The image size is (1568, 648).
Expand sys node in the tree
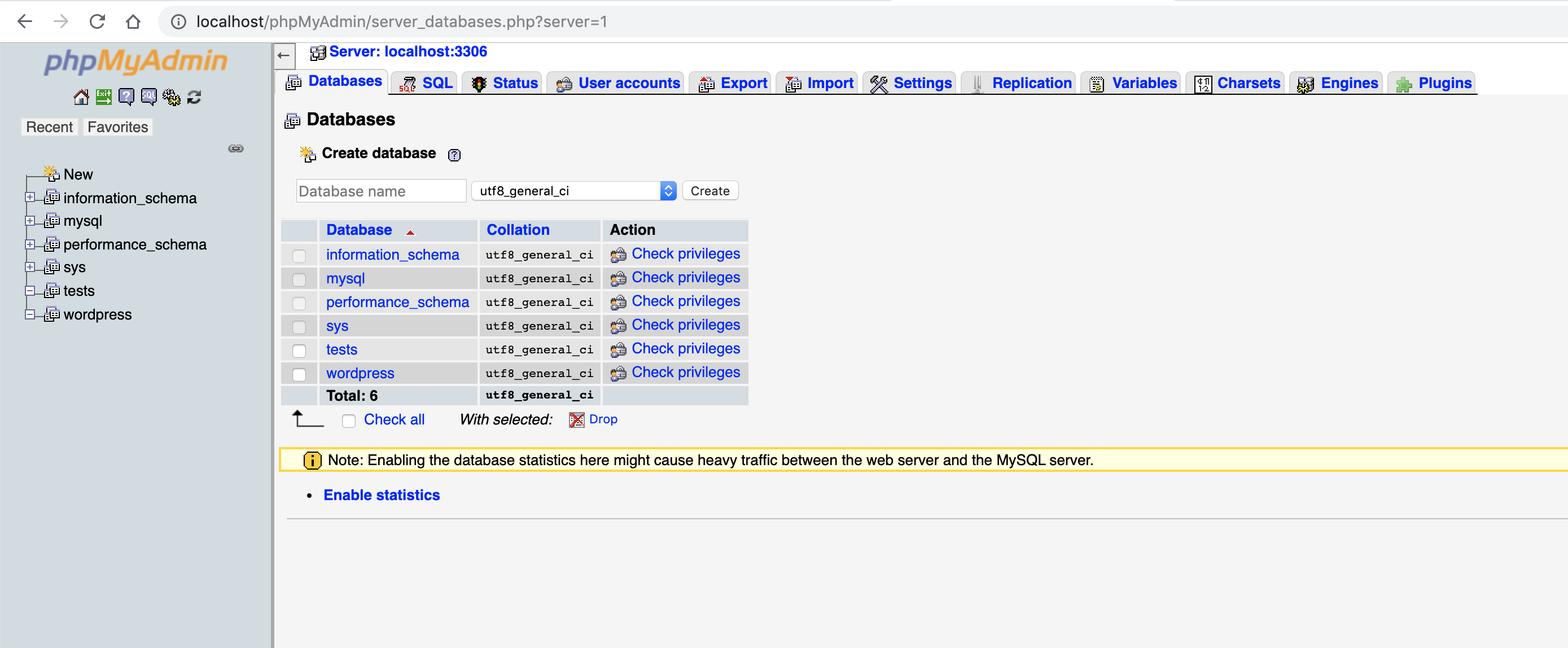(x=29, y=266)
